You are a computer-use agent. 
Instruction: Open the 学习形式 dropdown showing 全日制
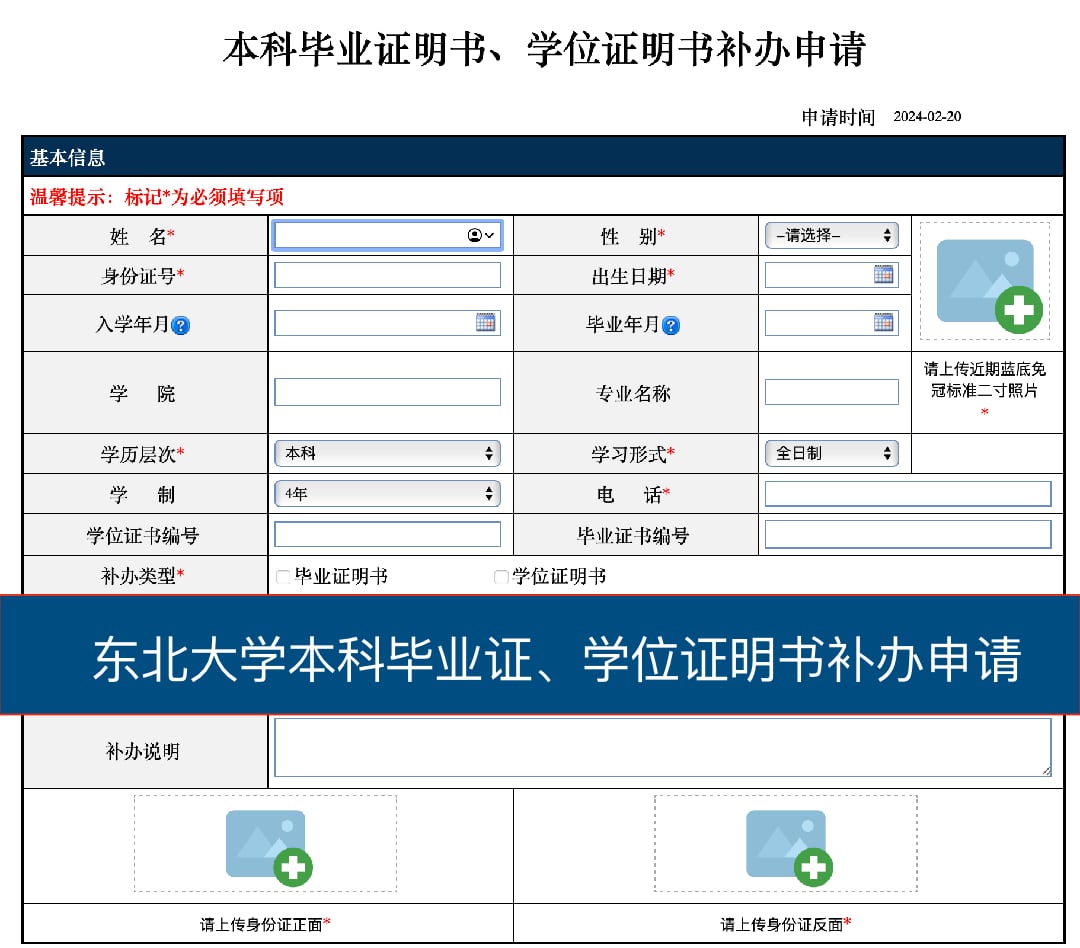tap(831, 454)
